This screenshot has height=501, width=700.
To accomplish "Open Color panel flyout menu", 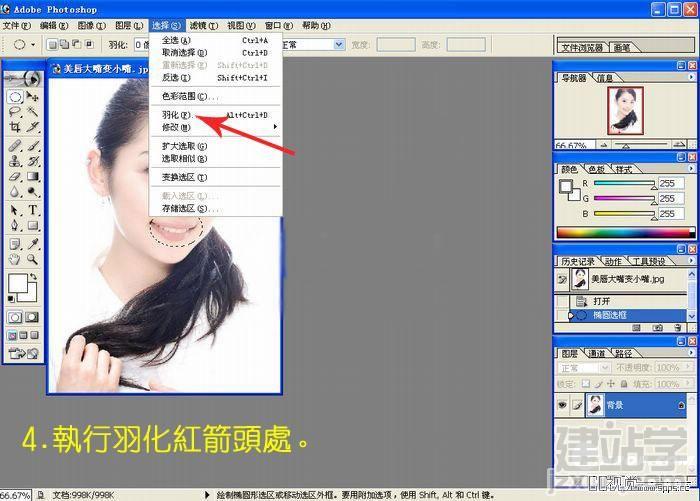I will [x=691, y=168].
